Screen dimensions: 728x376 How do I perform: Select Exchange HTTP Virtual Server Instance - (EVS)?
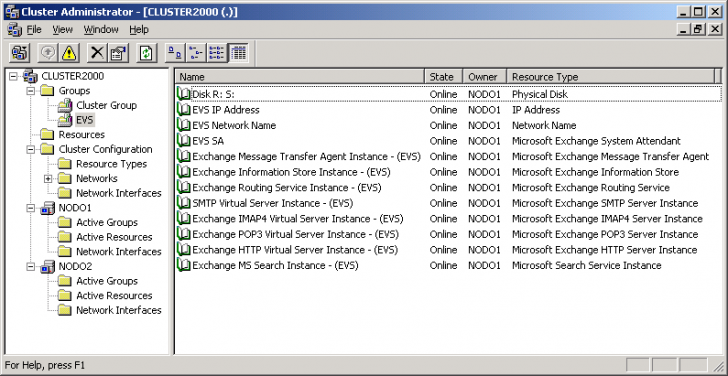click(x=295, y=250)
